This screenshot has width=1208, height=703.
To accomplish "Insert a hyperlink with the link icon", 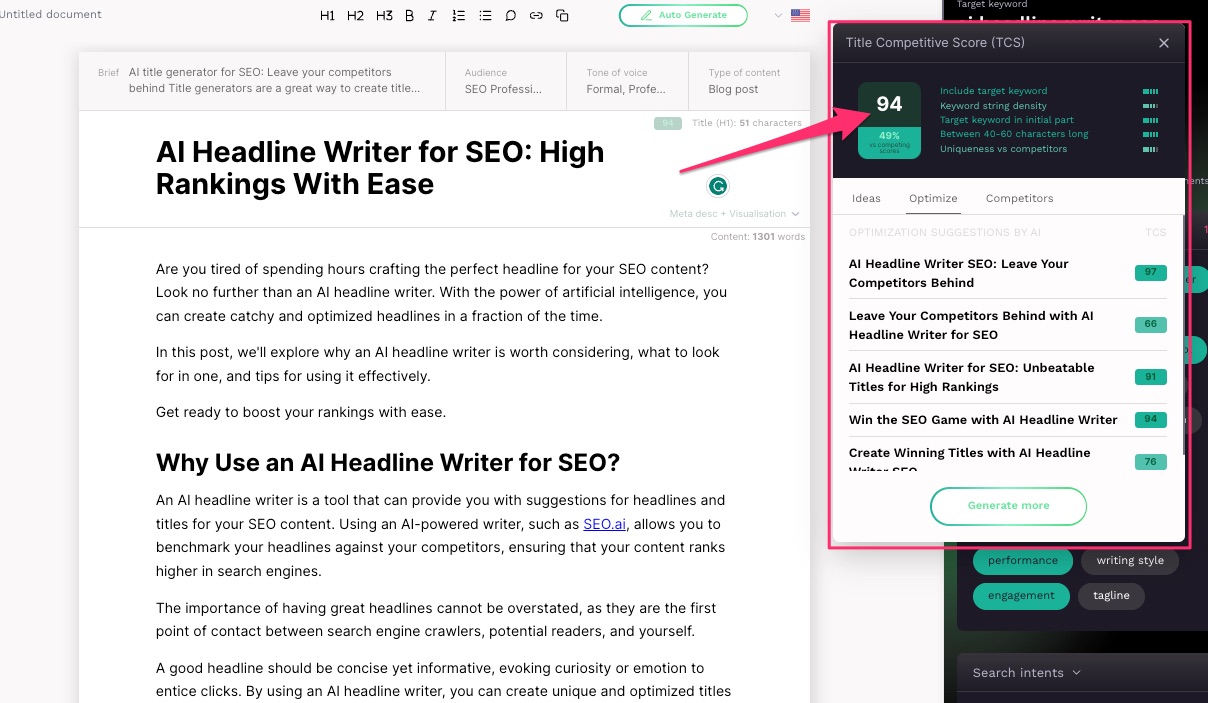I will coord(536,16).
